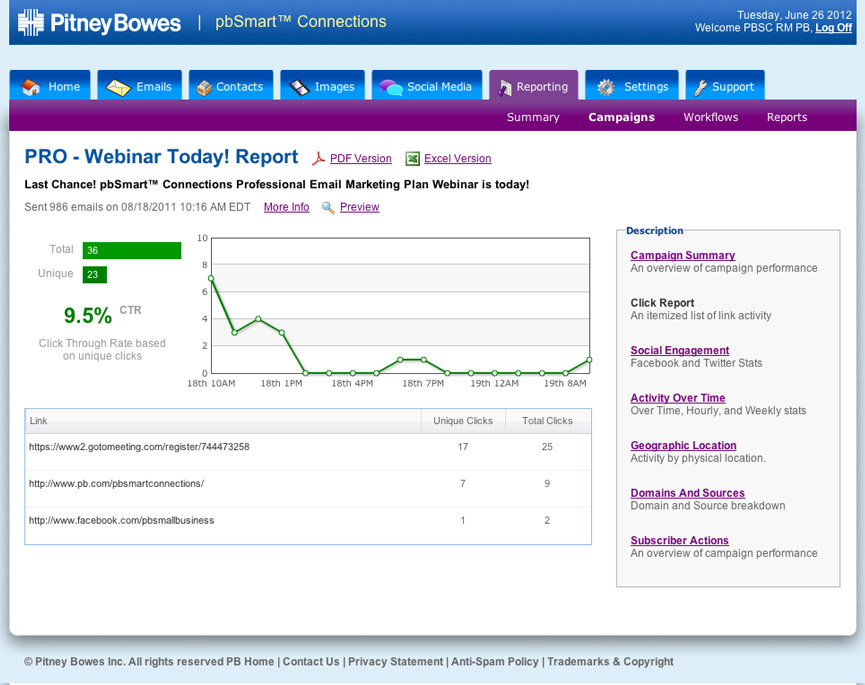Click the chart point at 18th 10AM

[211, 279]
